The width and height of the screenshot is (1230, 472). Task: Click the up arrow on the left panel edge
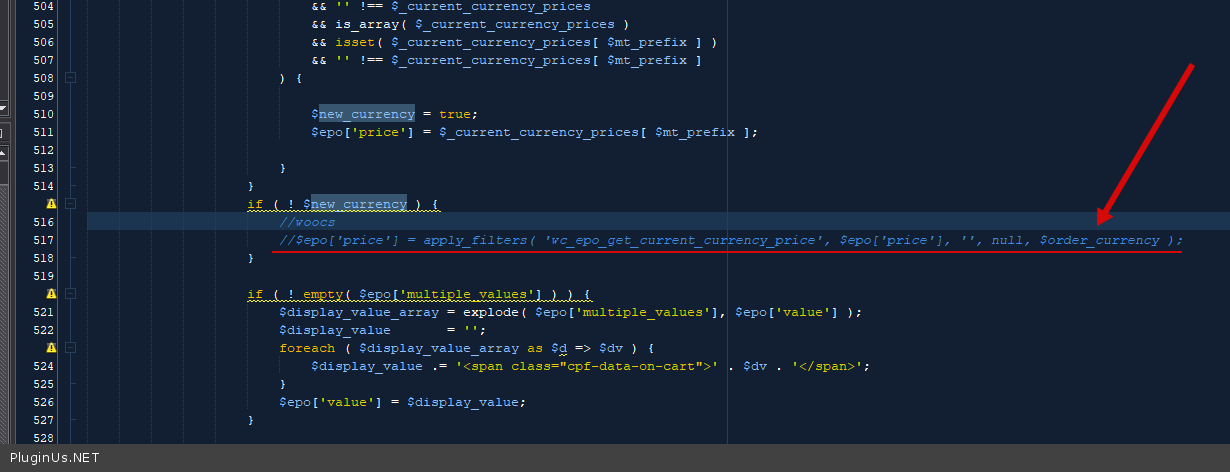point(3,153)
